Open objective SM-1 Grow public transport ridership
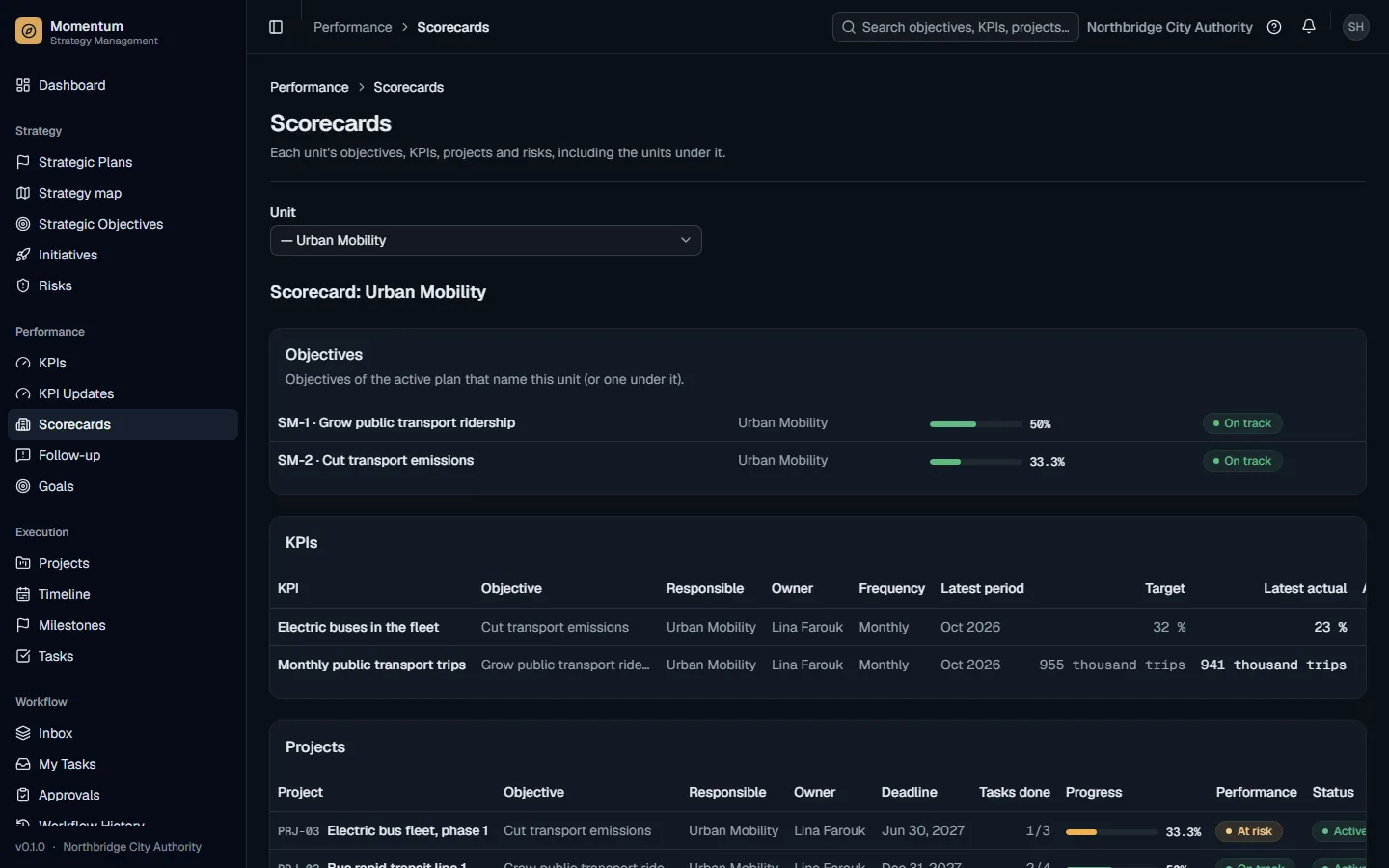1389x868 pixels. [396, 422]
